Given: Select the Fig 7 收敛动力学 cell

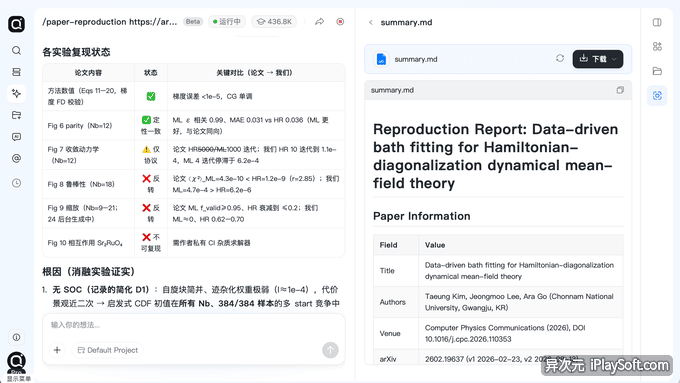Looking at the screenshot, I should [x=88, y=155].
